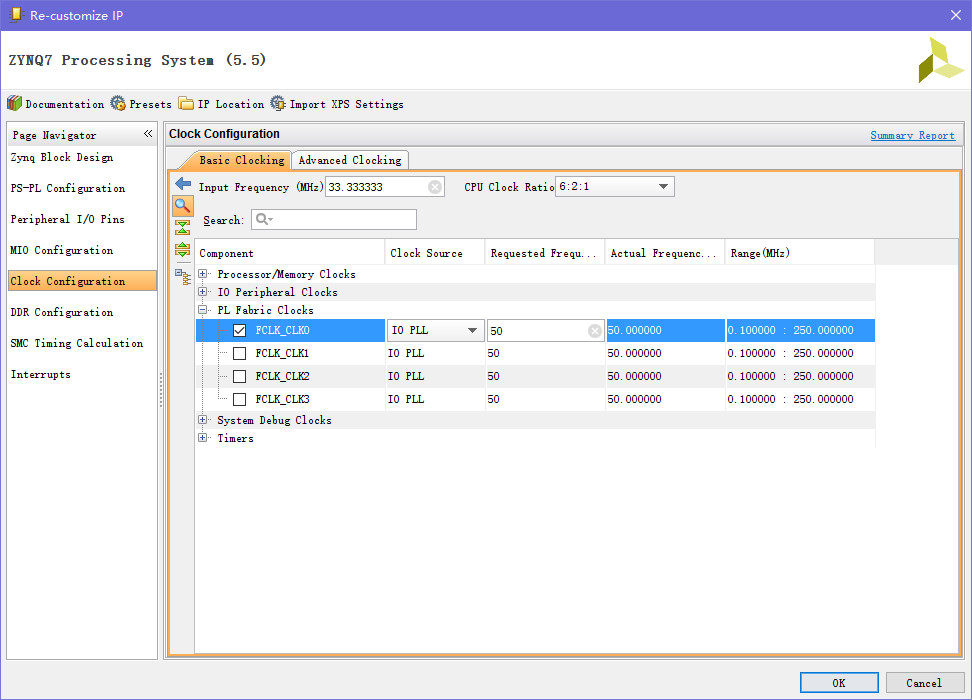Click the IP Location folder icon
This screenshot has width=972, height=700.
[186, 103]
